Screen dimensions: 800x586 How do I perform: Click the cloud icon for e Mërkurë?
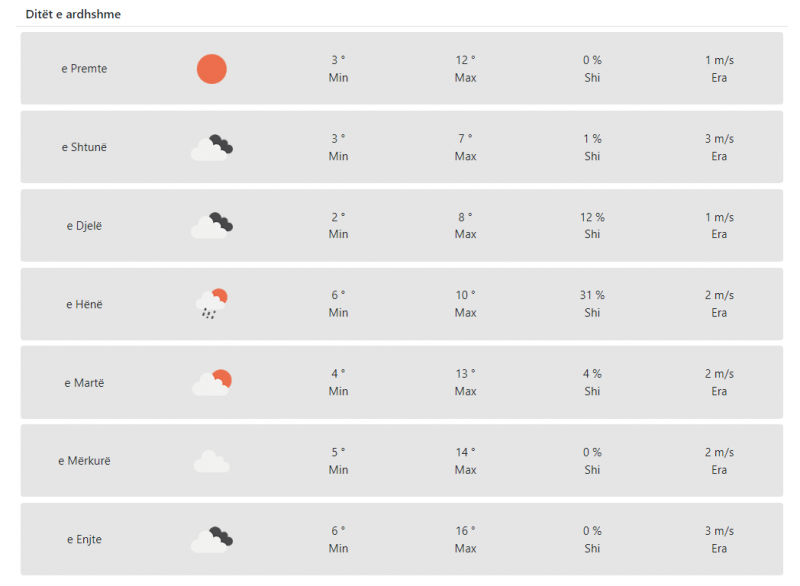point(212,461)
